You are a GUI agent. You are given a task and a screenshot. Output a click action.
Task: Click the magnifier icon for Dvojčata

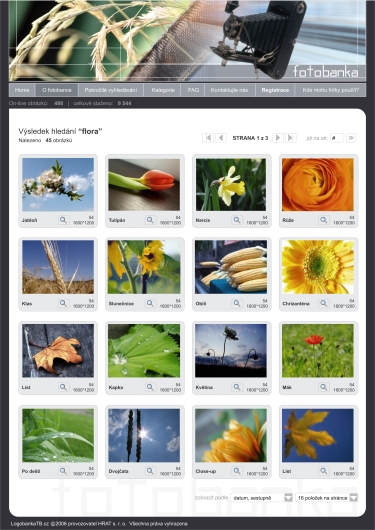pyautogui.click(x=150, y=471)
